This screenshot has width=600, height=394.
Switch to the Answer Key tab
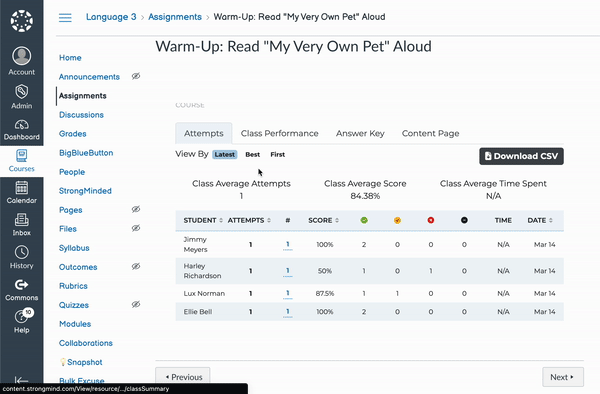pos(360,134)
